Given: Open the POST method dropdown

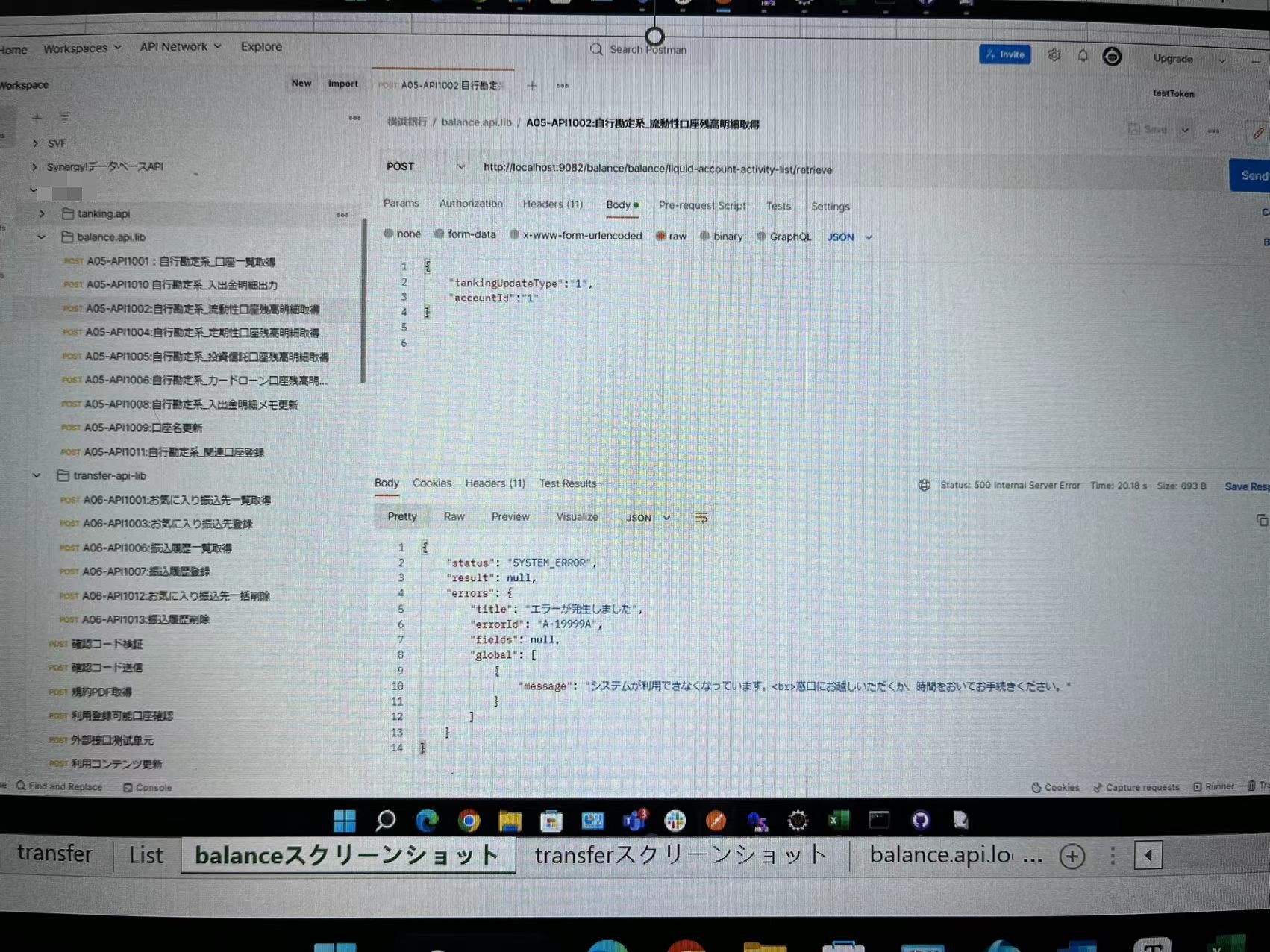Looking at the screenshot, I should [x=425, y=166].
